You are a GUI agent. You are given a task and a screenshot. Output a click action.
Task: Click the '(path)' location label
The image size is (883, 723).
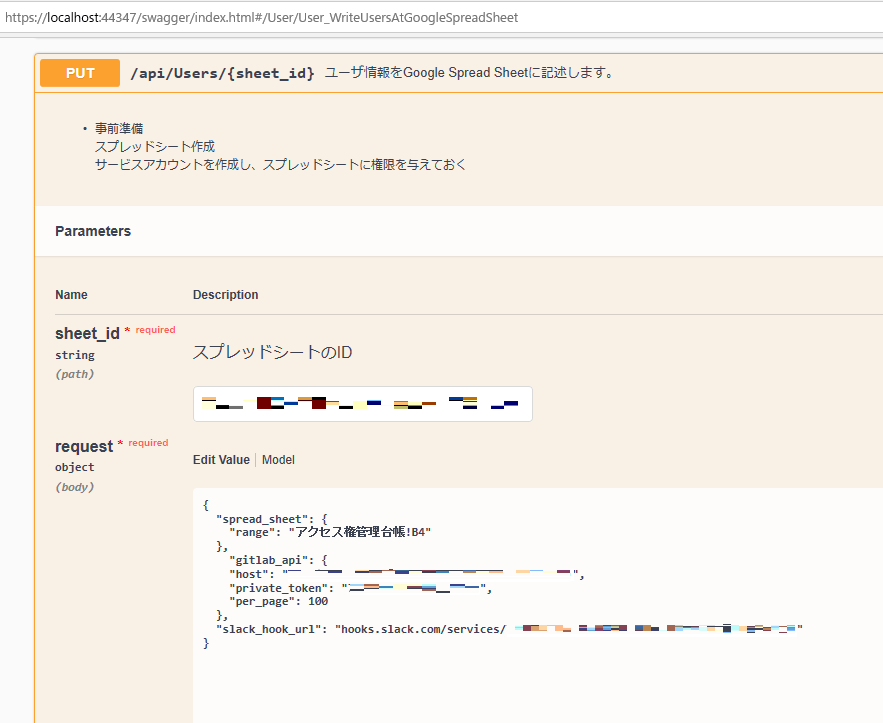(74, 374)
